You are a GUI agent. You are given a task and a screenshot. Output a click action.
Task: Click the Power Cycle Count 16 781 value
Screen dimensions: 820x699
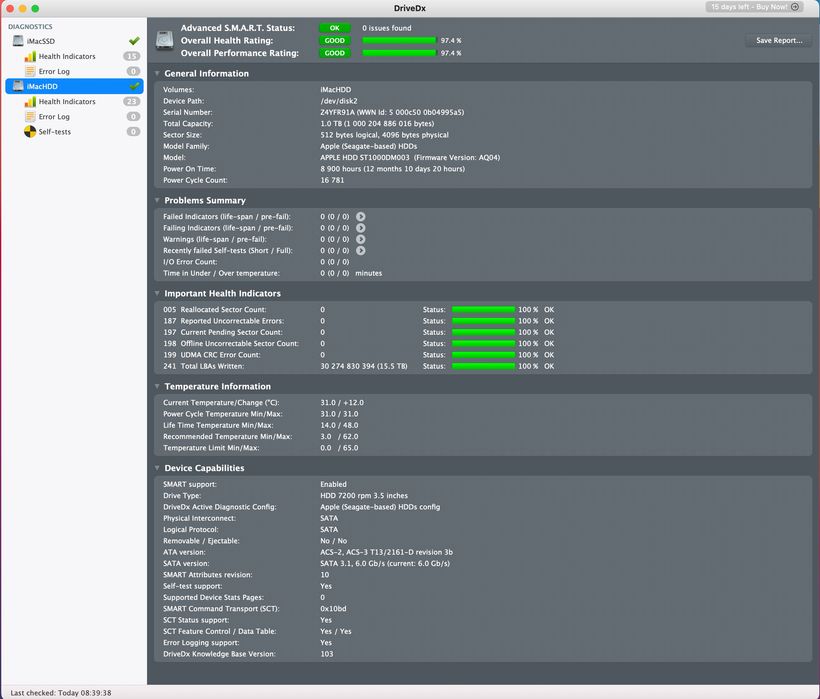332,180
